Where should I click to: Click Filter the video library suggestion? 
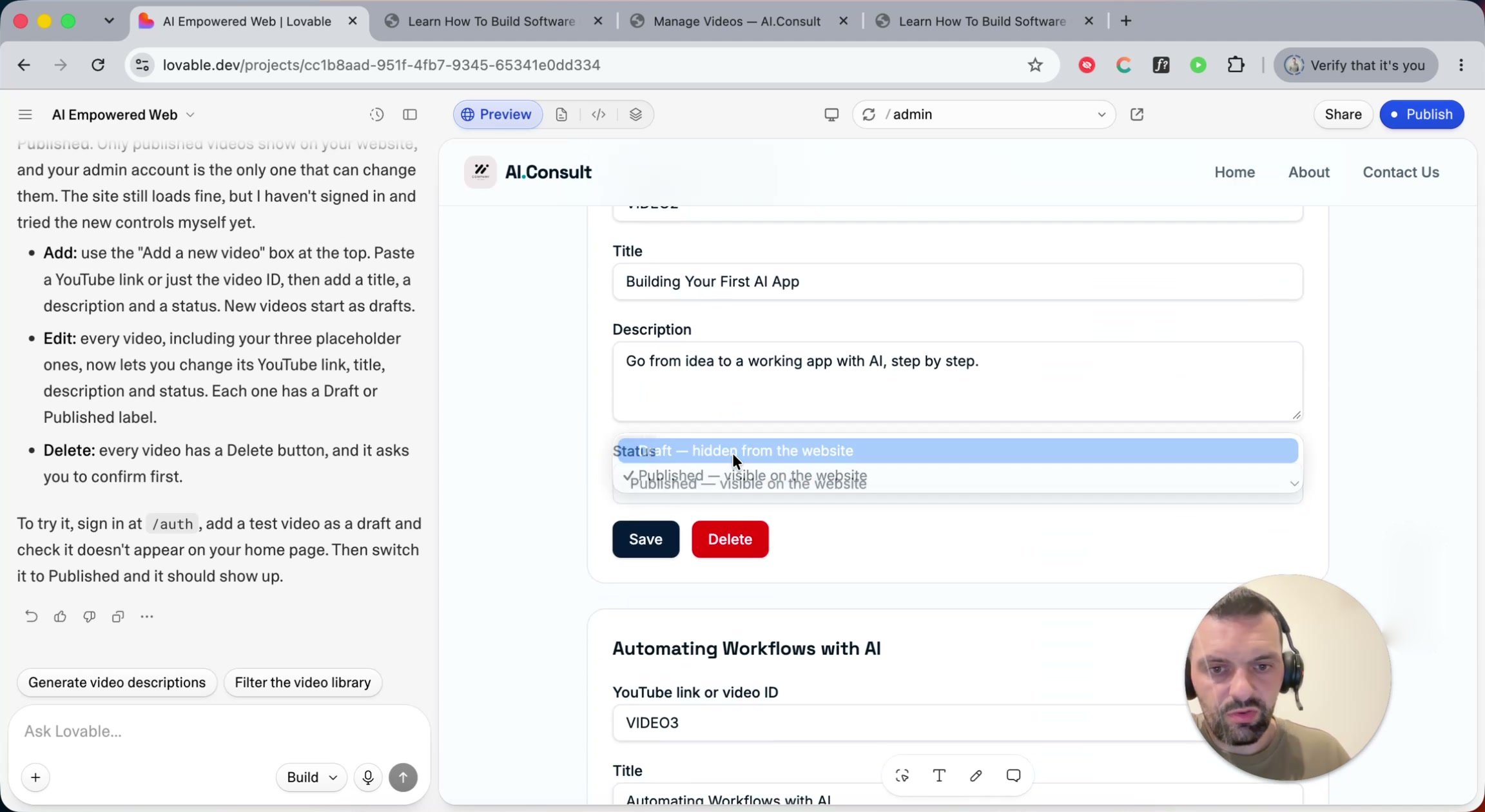tap(303, 682)
